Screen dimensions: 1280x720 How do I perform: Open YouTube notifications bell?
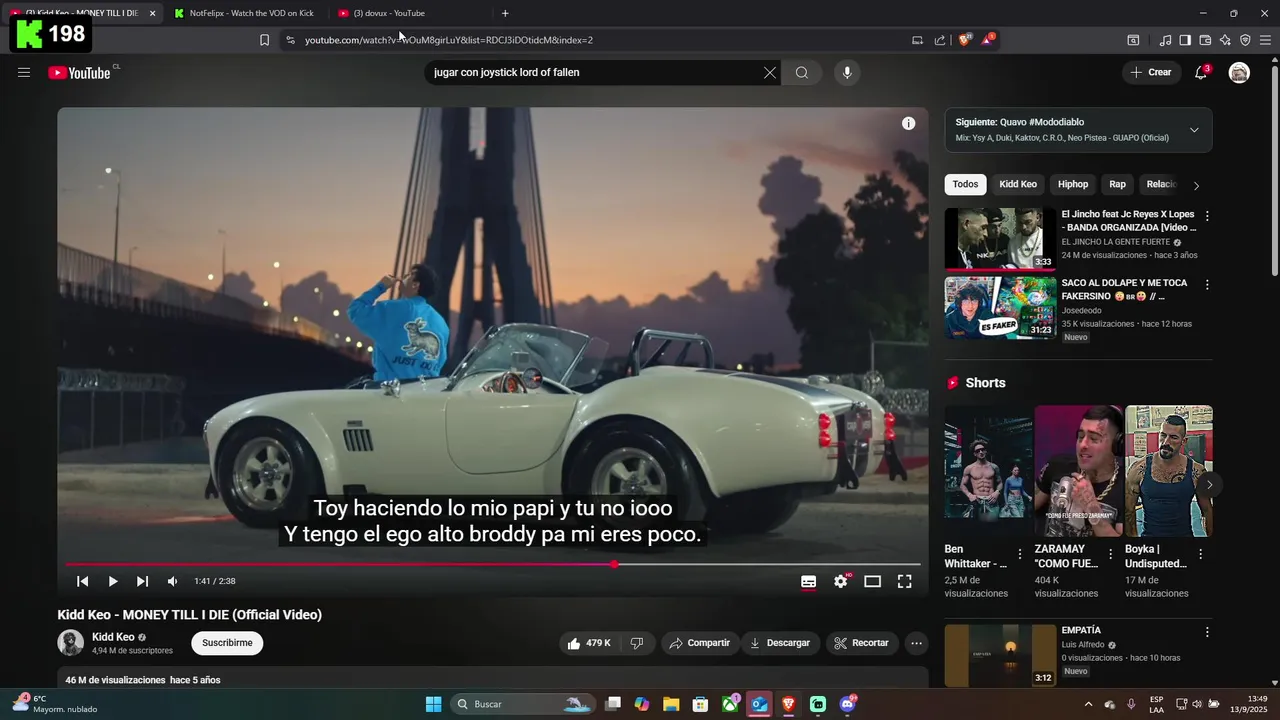[x=1201, y=72]
